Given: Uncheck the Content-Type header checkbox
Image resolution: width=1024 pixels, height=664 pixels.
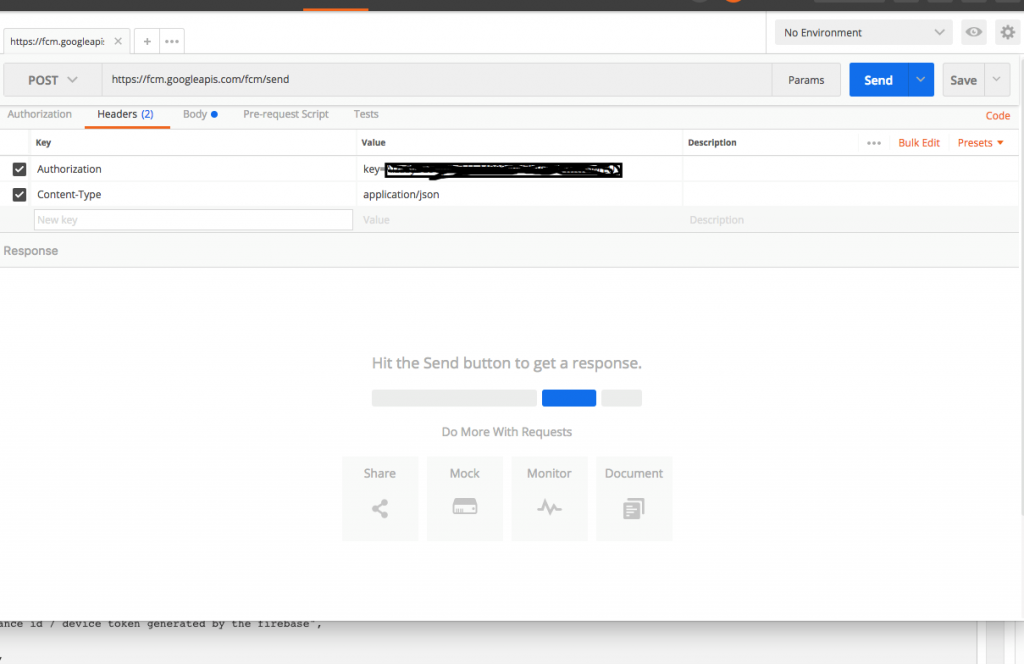Looking at the screenshot, I should pos(17,194).
